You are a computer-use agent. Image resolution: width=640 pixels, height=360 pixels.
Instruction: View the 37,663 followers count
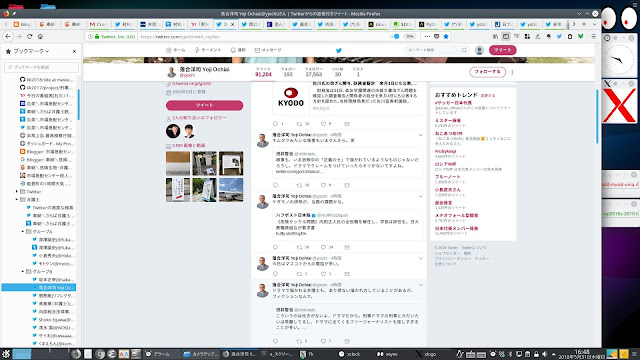click(x=313, y=72)
